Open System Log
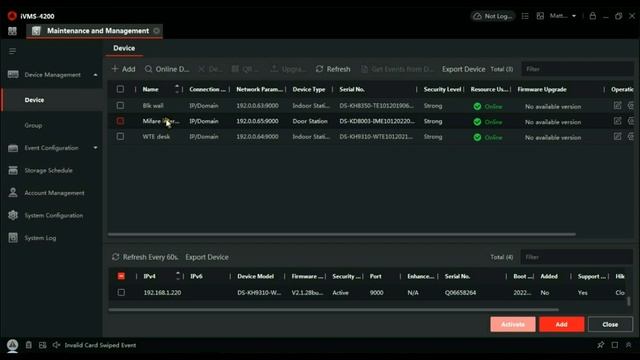 pyautogui.click(x=40, y=238)
